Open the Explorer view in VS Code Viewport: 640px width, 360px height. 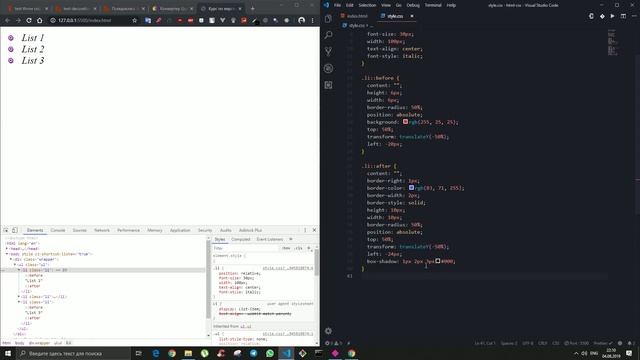[x=329, y=18]
